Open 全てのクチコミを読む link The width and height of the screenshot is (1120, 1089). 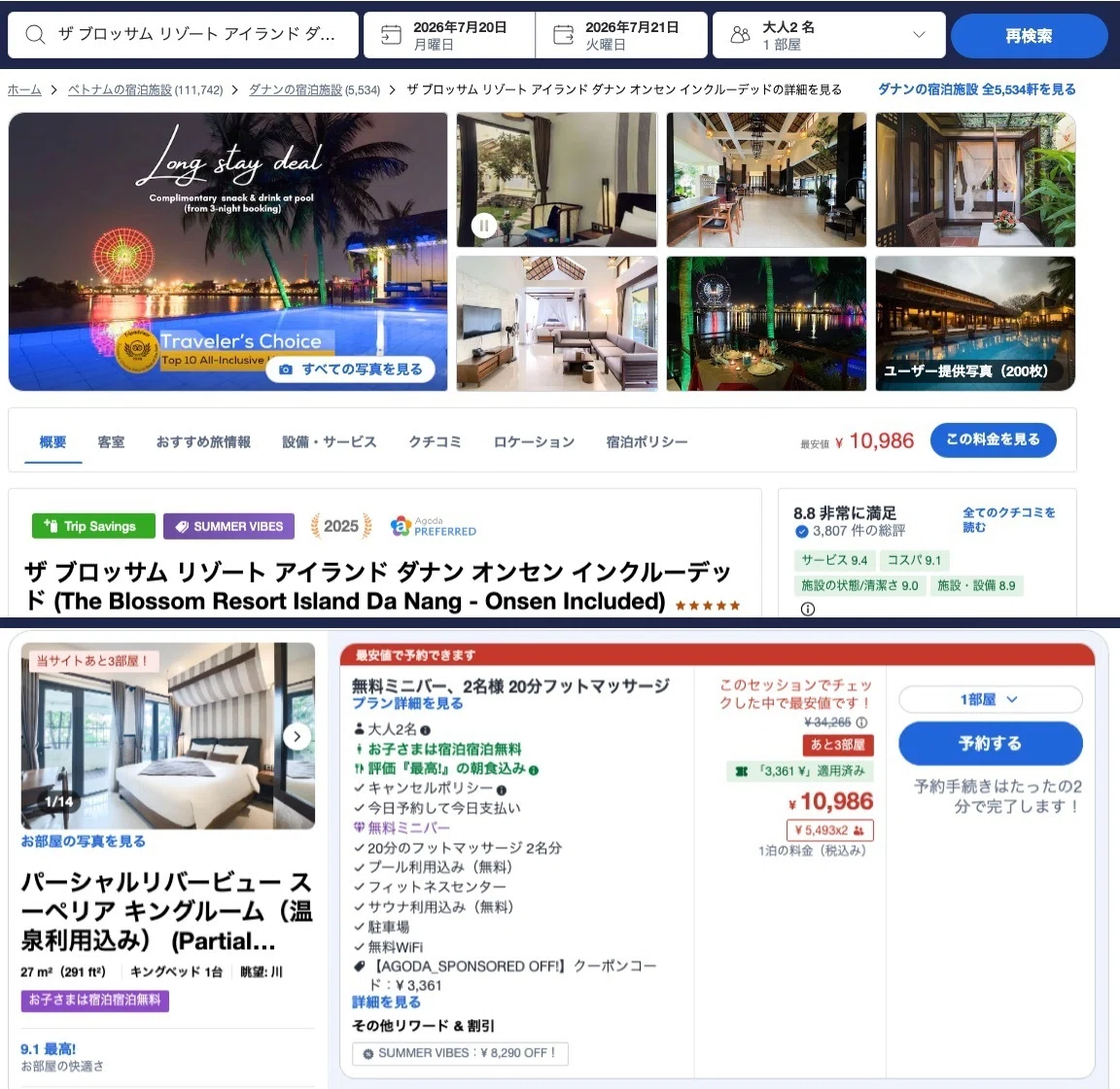point(1008,519)
